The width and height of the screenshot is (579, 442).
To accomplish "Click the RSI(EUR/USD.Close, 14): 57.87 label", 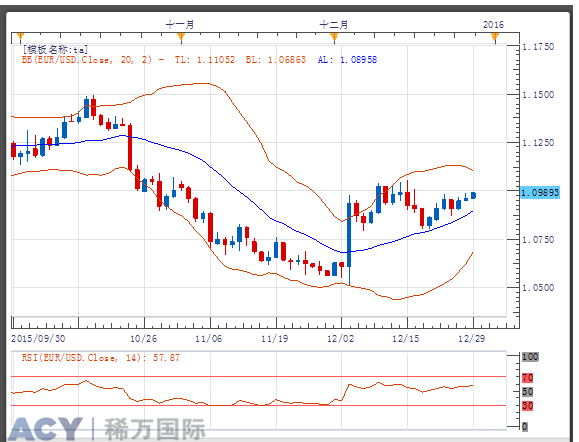I will click(100, 357).
